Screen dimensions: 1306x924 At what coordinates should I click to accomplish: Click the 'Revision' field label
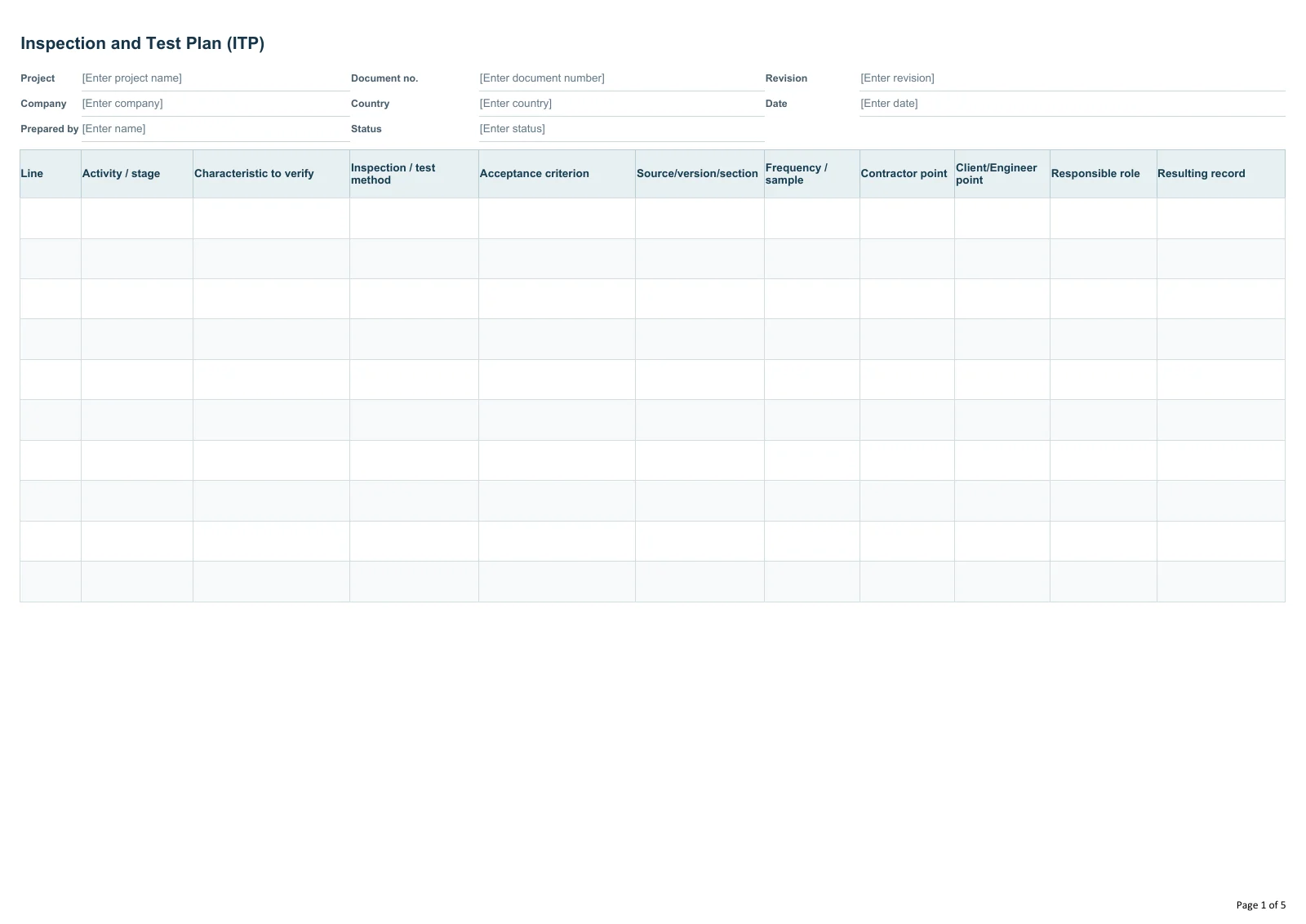tap(786, 78)
